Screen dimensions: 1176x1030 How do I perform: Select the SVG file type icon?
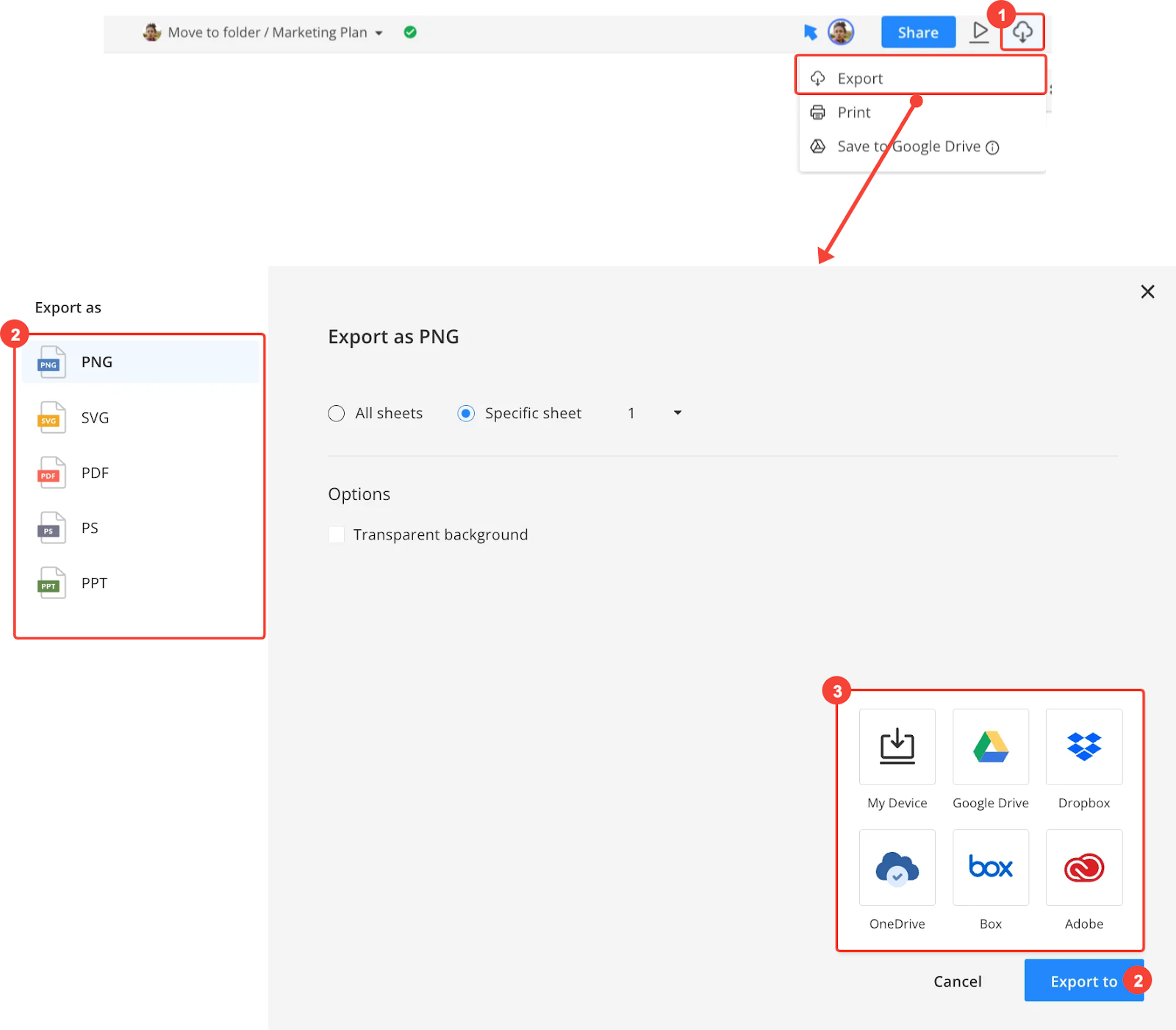tap(51, 417)
